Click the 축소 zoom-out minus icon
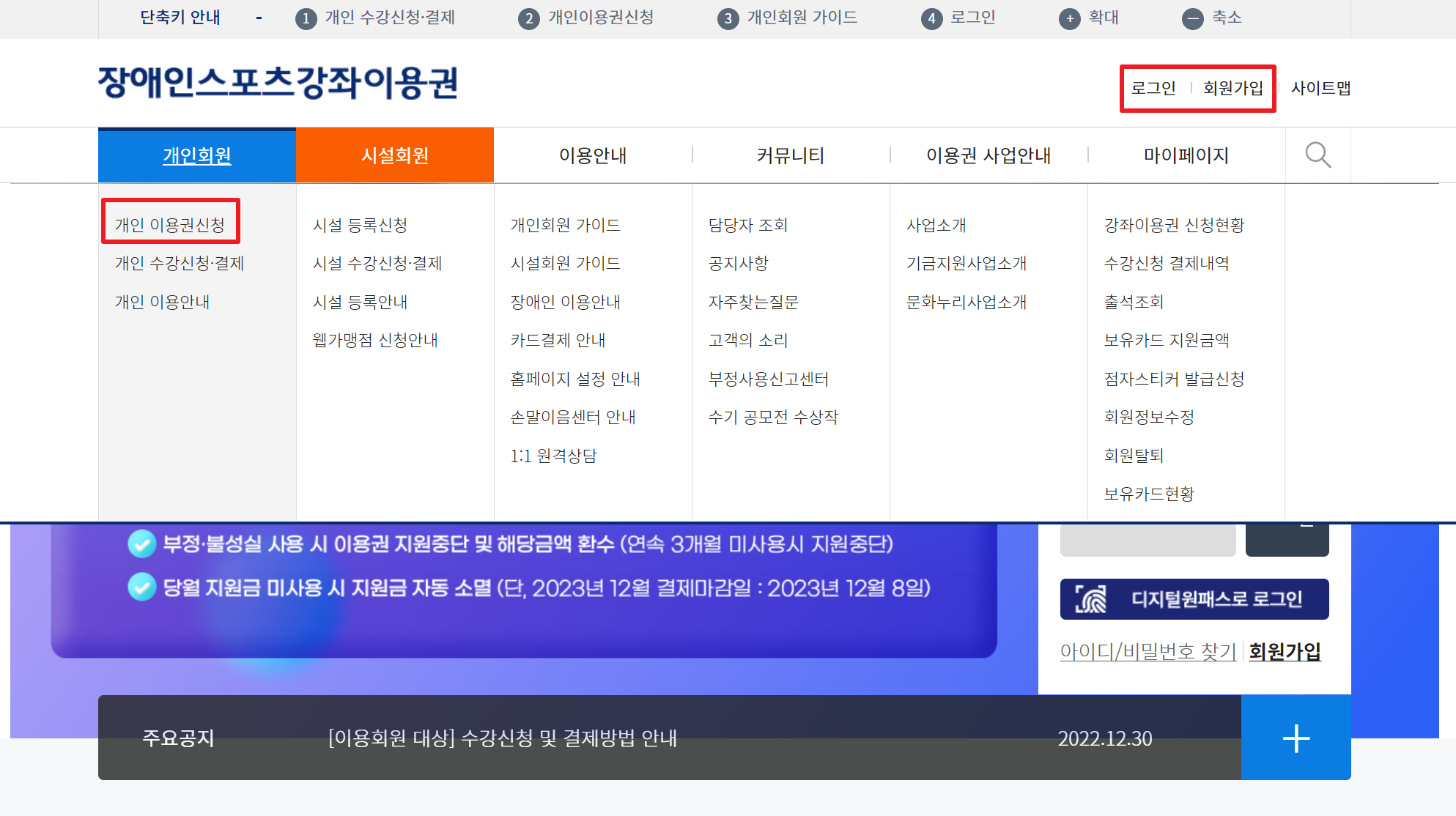Screen dimensions: 1456x816 click(1193, 19)
